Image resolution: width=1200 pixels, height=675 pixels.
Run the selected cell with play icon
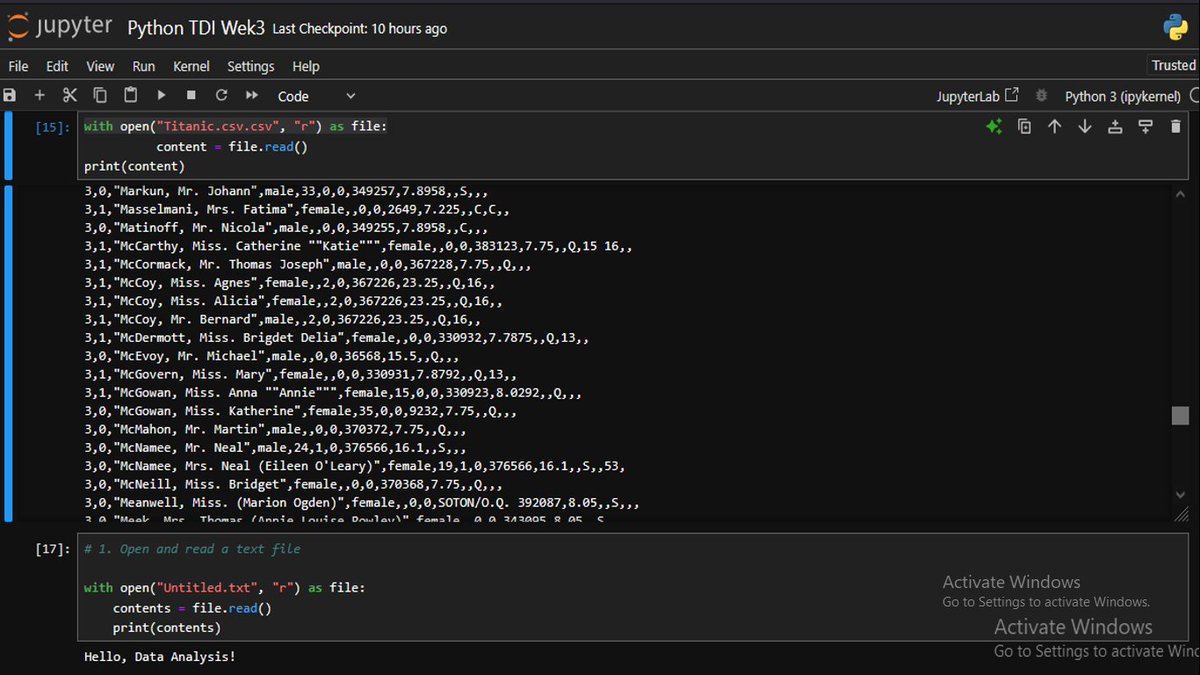pyautogui.click(x=161, y=96)
